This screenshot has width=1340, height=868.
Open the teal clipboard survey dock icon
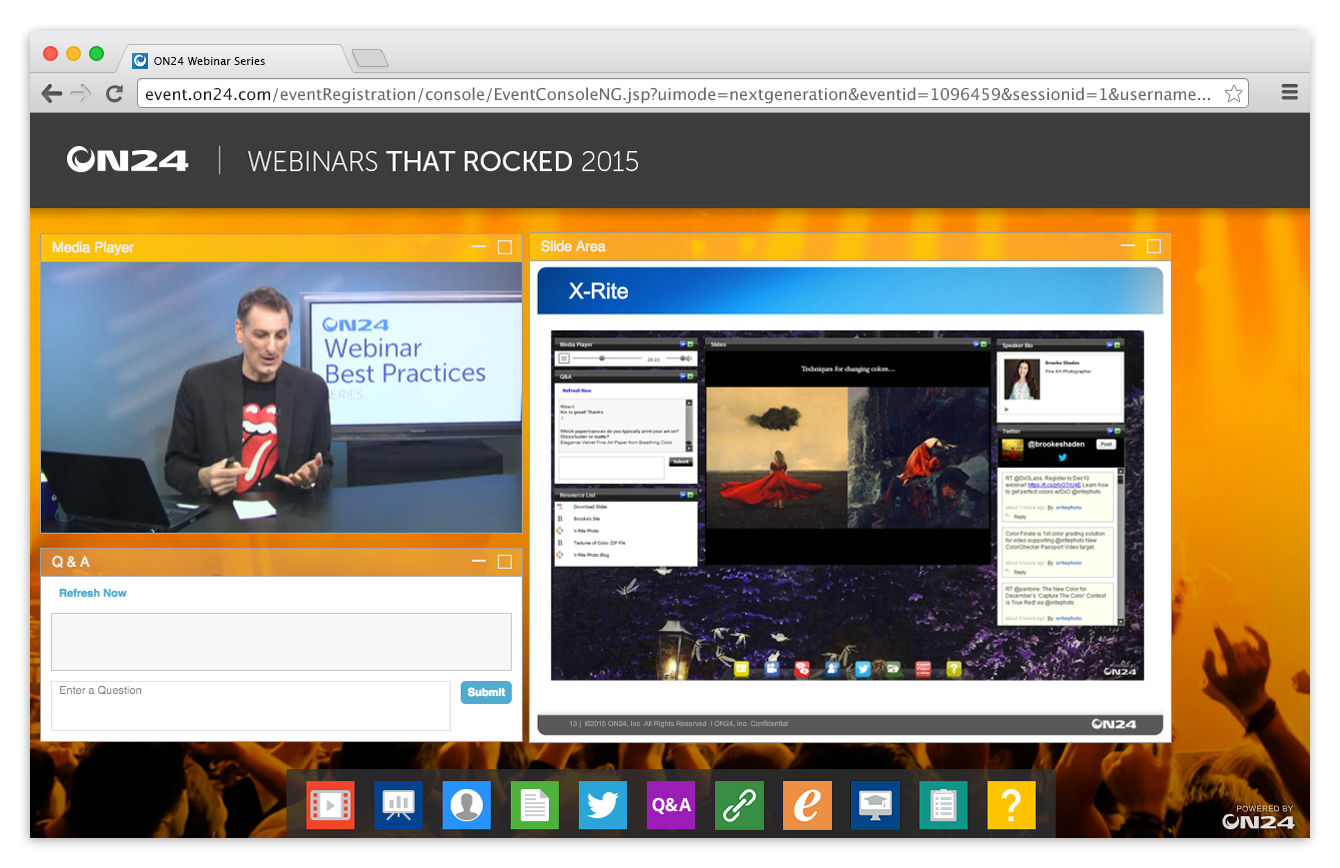point(944,805)
